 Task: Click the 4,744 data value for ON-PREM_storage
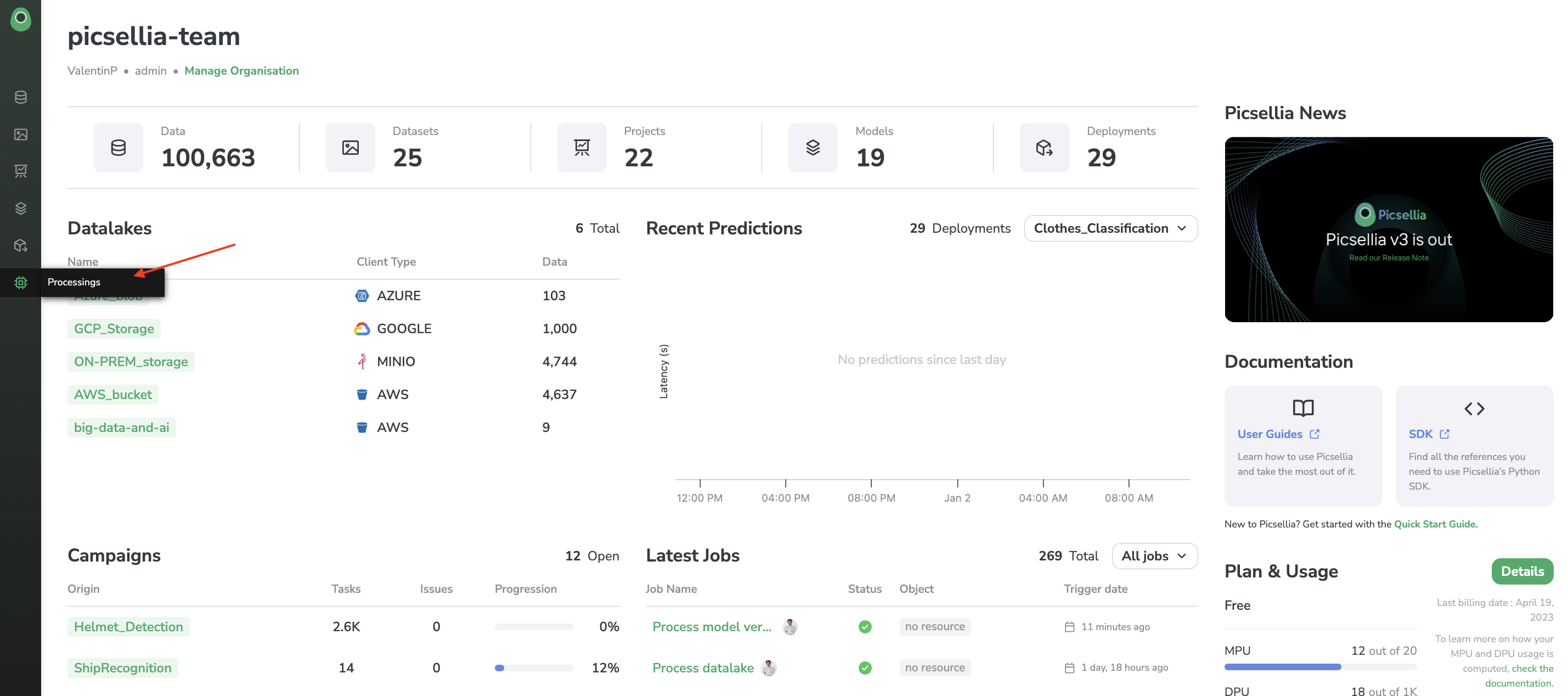tap(560, 362)
